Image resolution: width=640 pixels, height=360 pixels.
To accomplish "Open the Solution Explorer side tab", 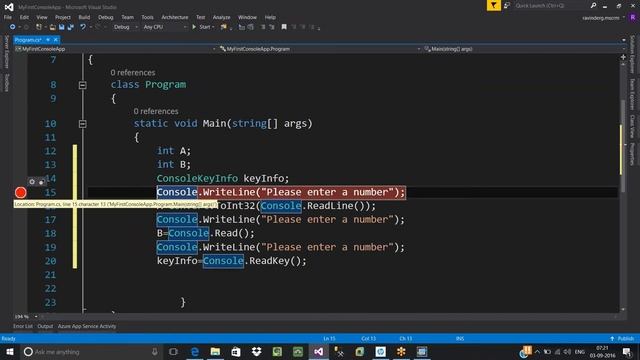I will pos(632,54).
